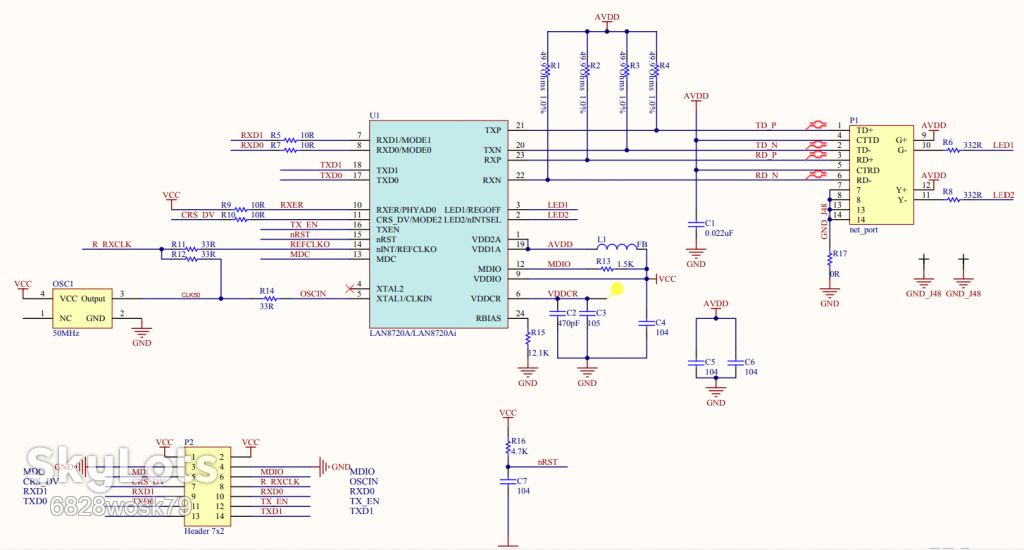1024x550 pixels.
Task: Click the TD_N net label
Action: pyautogui.click(x=767, y=145)
